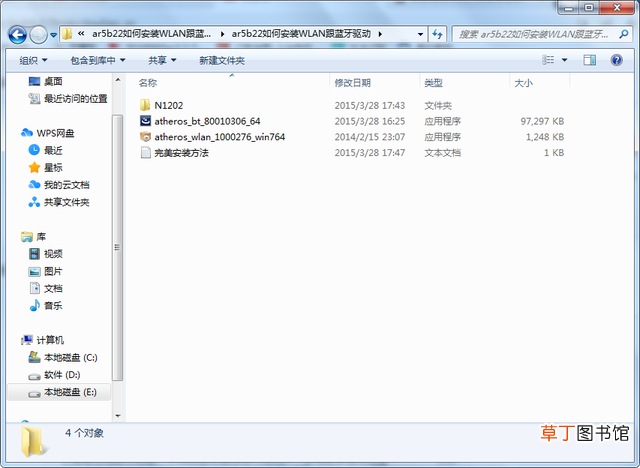This screenshot has height=468, width=640.
Task: Refresh the current folder view
Action: (437, 34)
